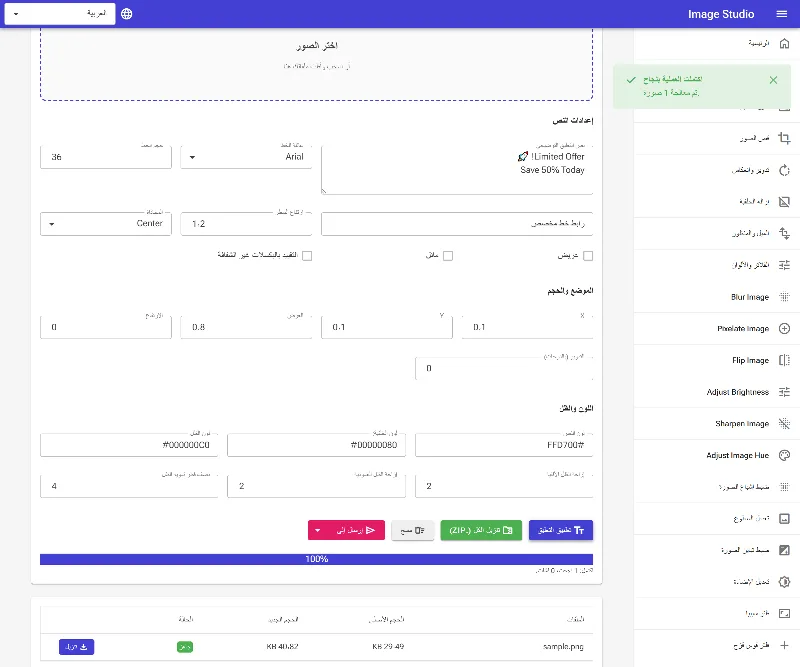Enable the non-transparent pixels restriction checkbox

click(x=307, y=256)
